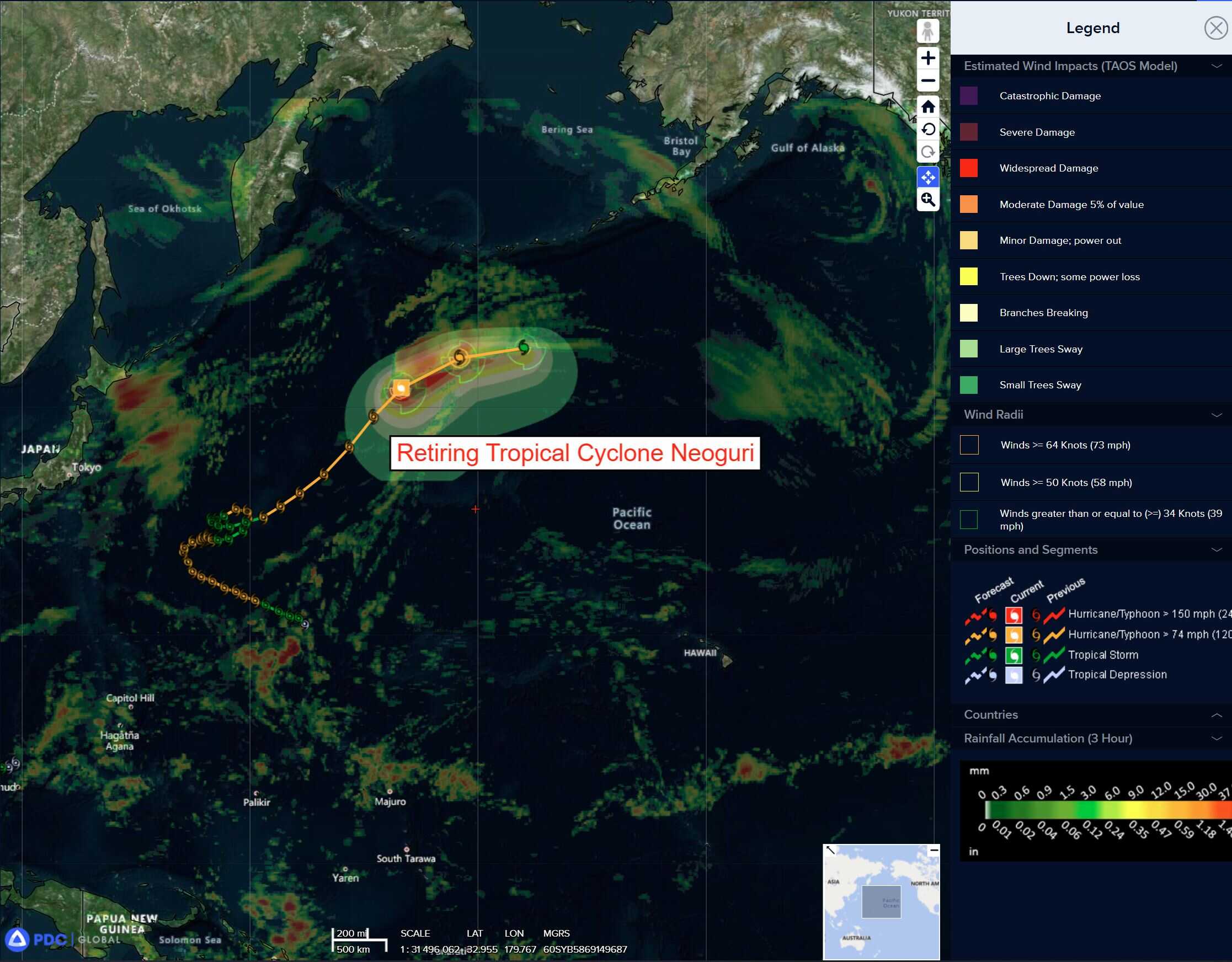Viewport: 1232px width, 962px height.
Task: Click the street view pegman icon
Action: coord(927,31)
